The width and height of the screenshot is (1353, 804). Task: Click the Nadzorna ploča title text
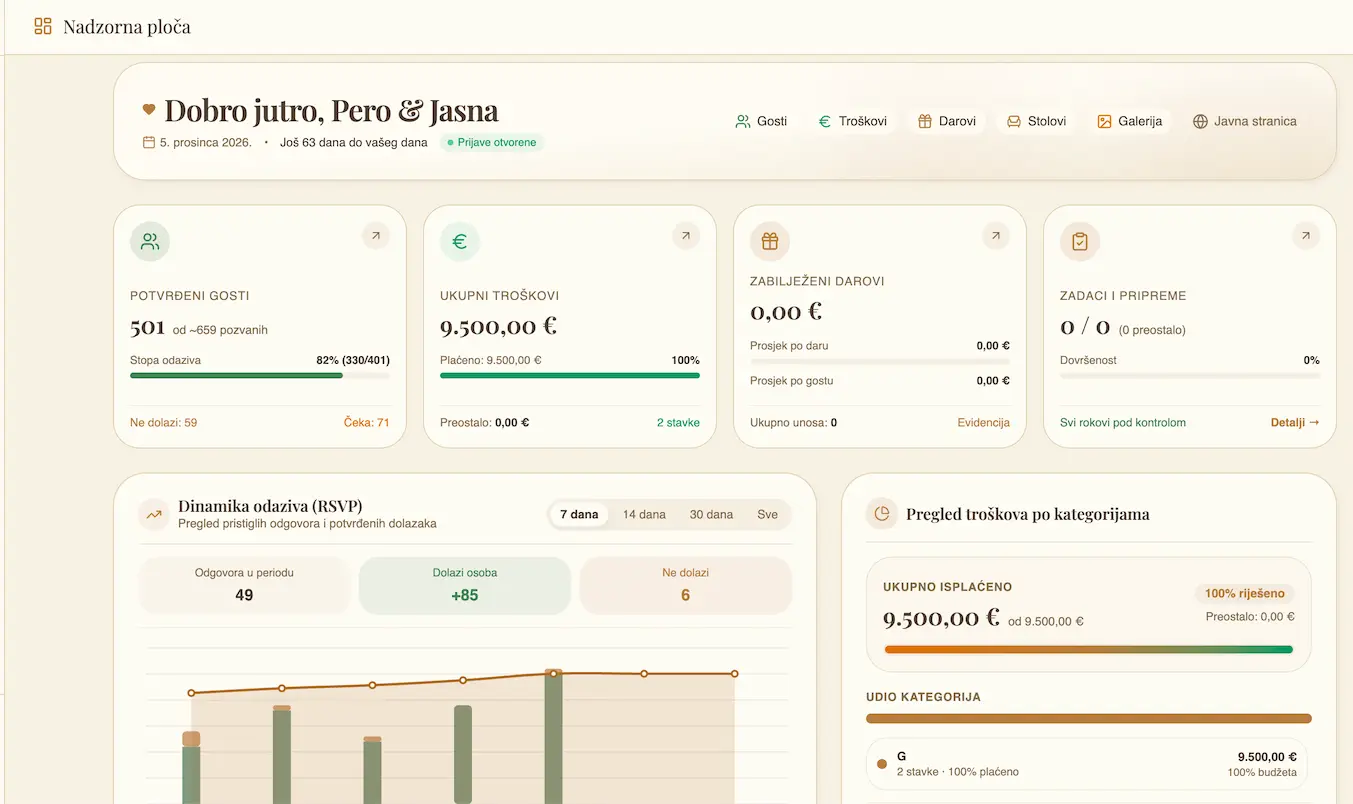pos(127,27)
